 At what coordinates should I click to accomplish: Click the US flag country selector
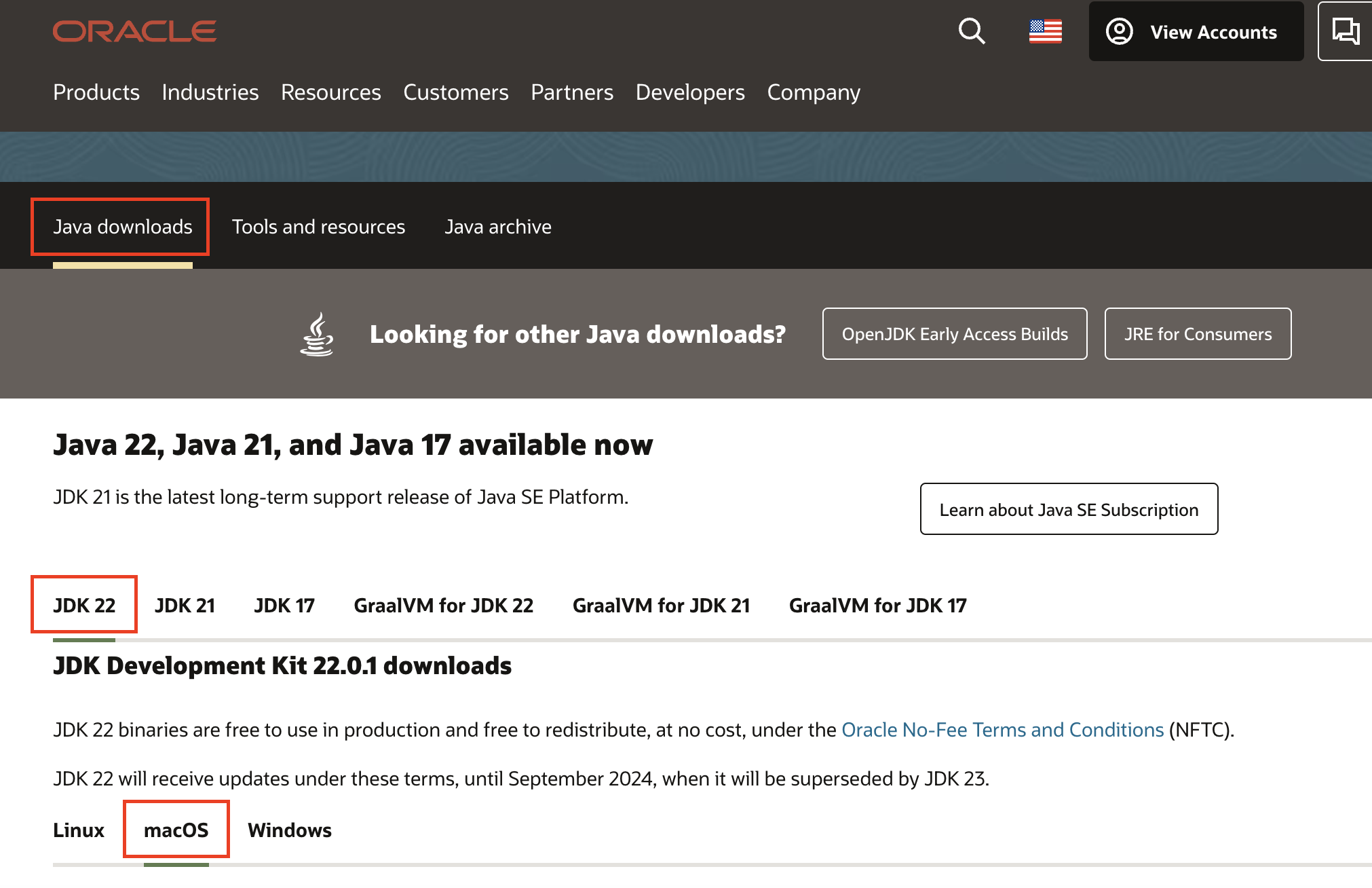(x=1045, y=31)
